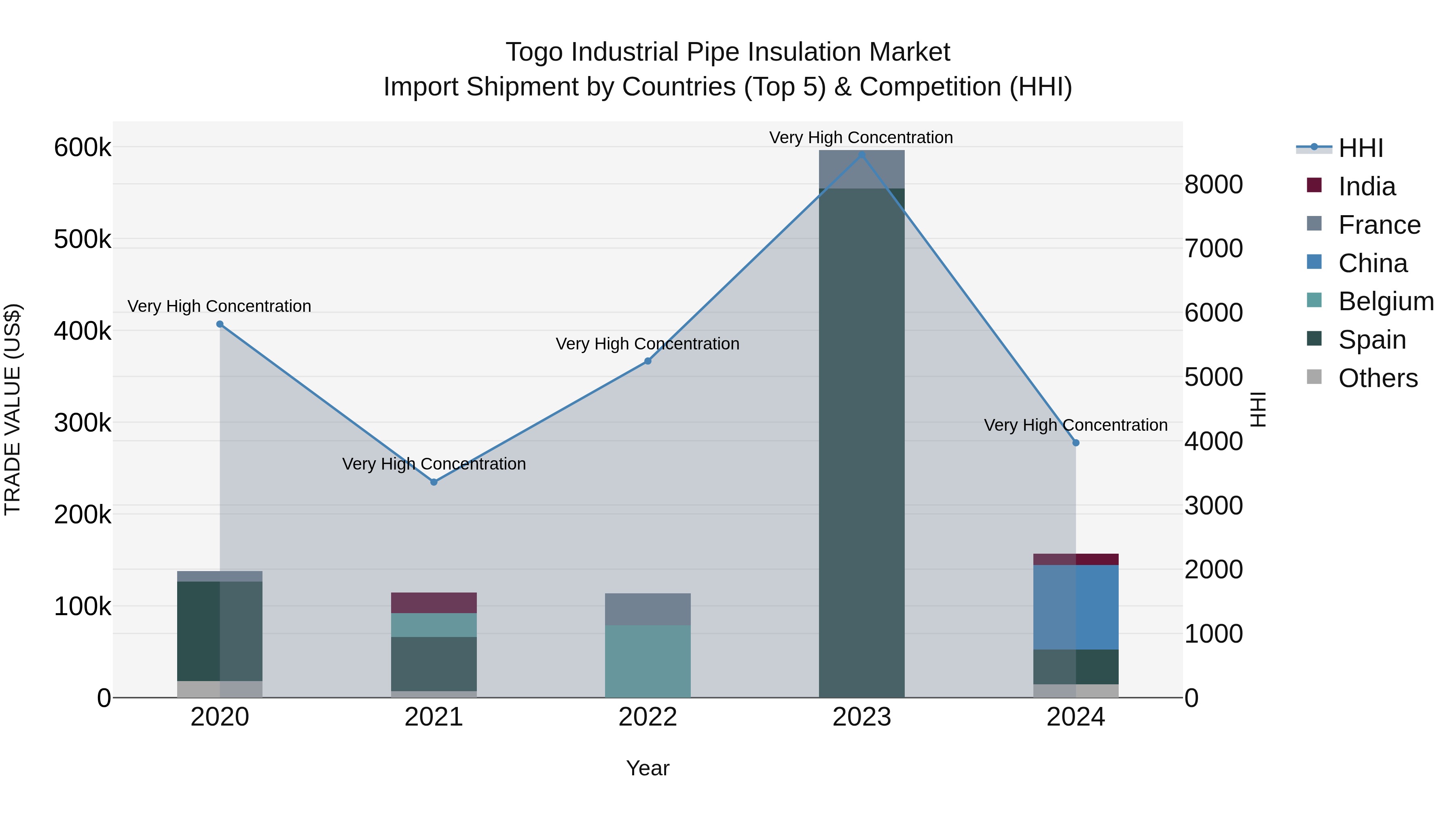Click Very High Concentration label above 2023
Viewport: 1456px width, 819px height.
[x=861, y=138]
